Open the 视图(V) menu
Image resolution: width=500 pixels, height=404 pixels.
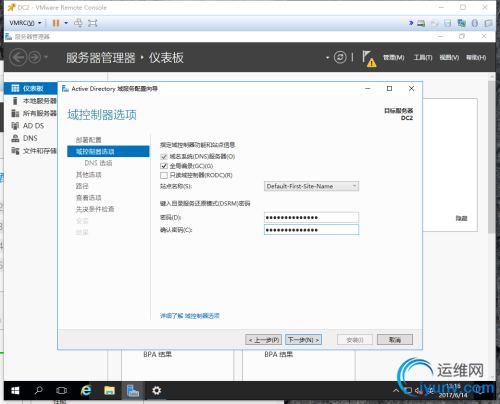(x=449, y=58)
